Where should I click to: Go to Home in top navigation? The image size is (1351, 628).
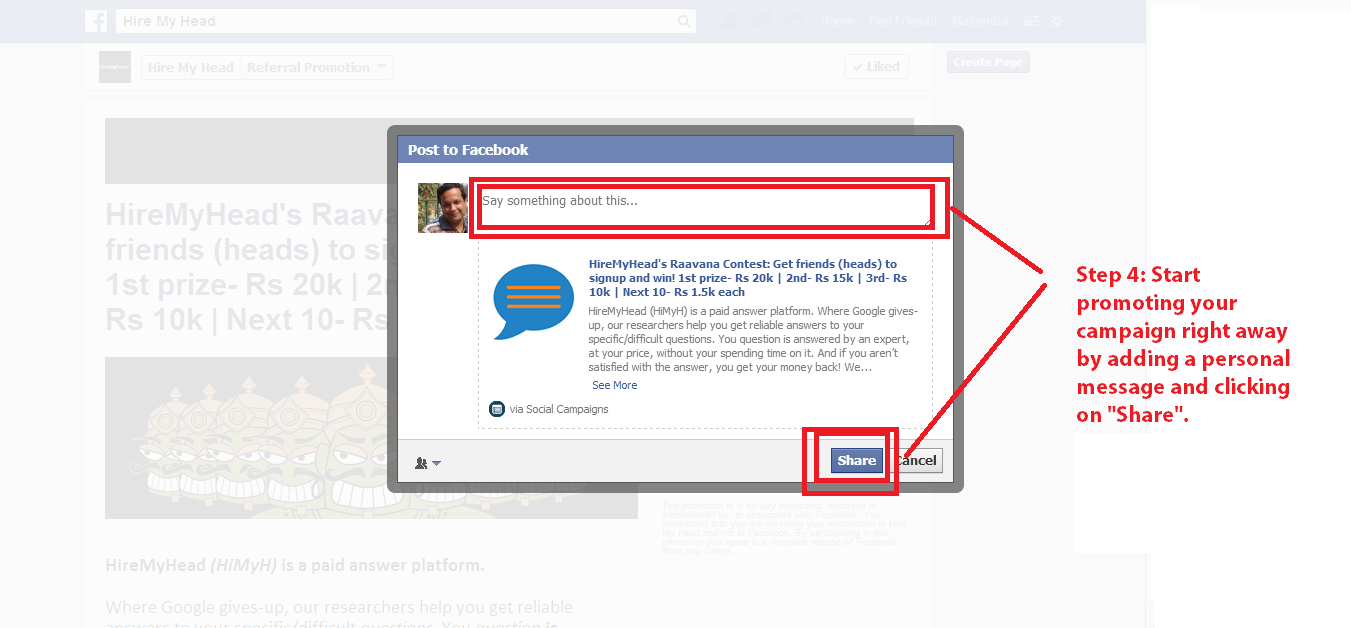tap(837, 21)
